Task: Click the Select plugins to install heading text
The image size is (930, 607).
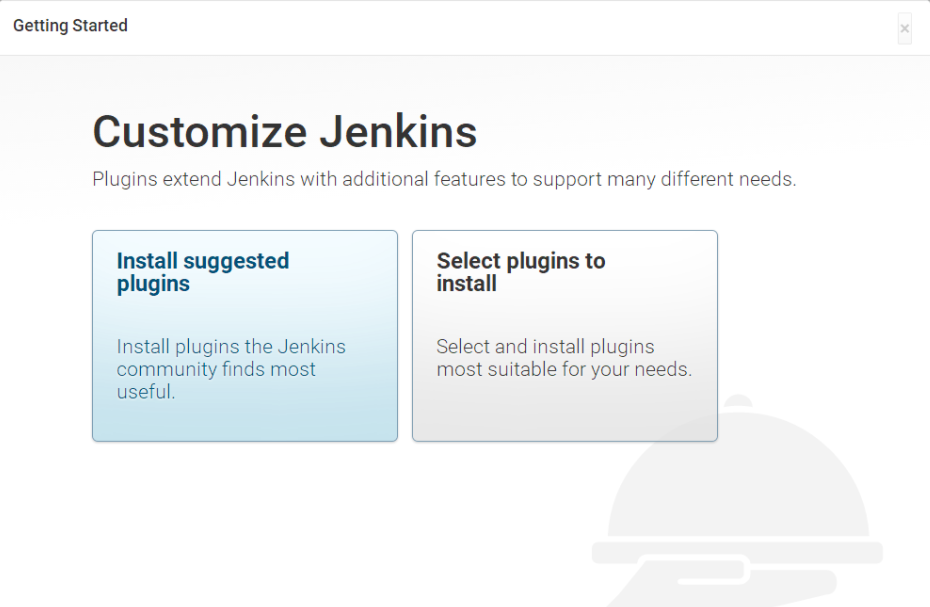Action: [x=521, y=272]
